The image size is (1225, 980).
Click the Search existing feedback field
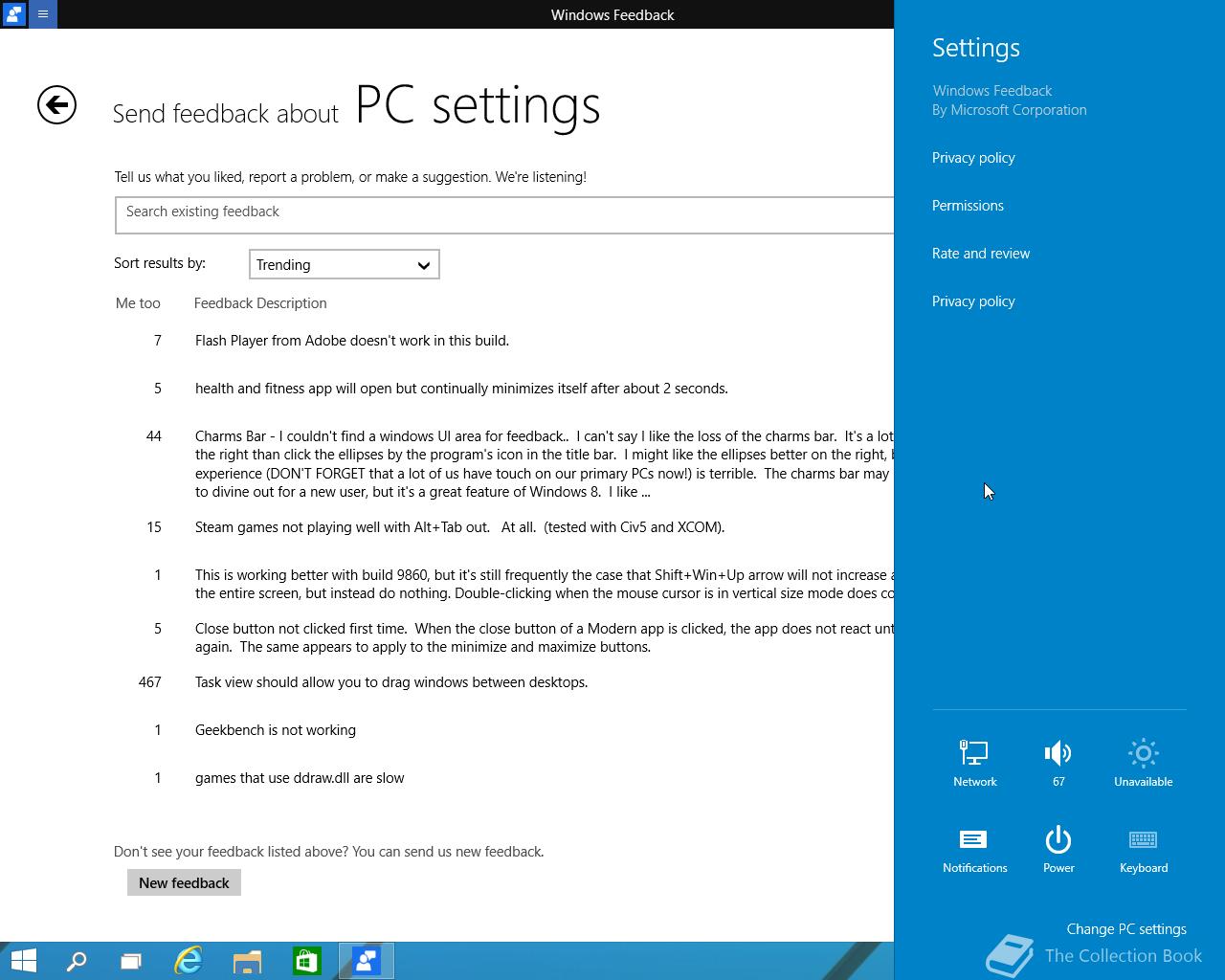[504, 214]
